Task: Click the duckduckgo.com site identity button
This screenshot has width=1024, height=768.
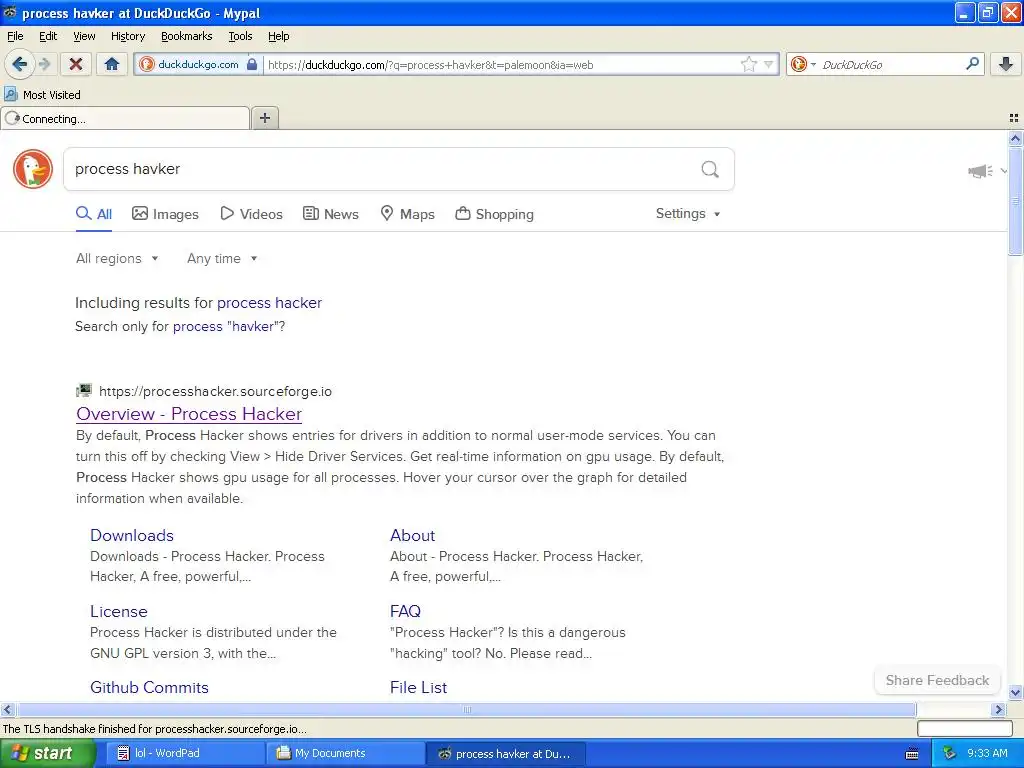Action: click(x=197, y=64)
